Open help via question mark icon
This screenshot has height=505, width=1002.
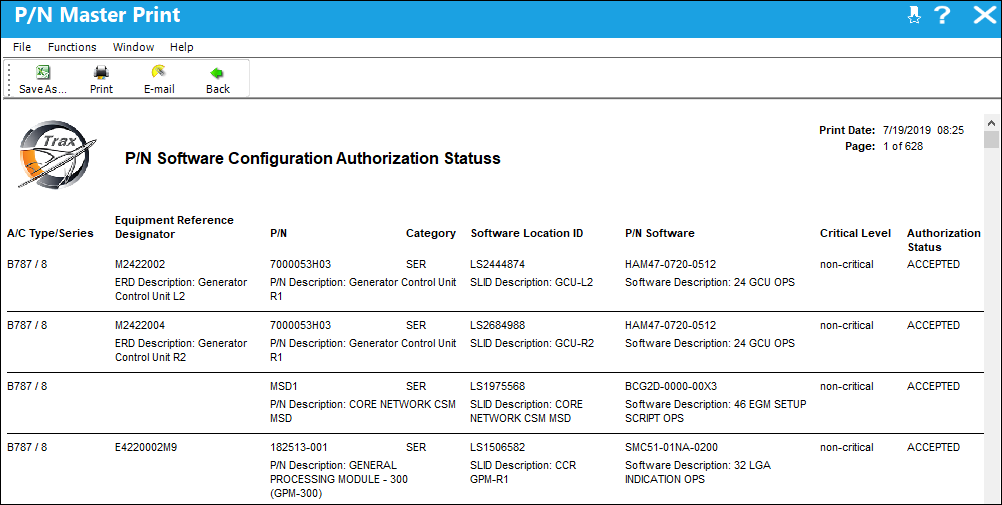942,15
